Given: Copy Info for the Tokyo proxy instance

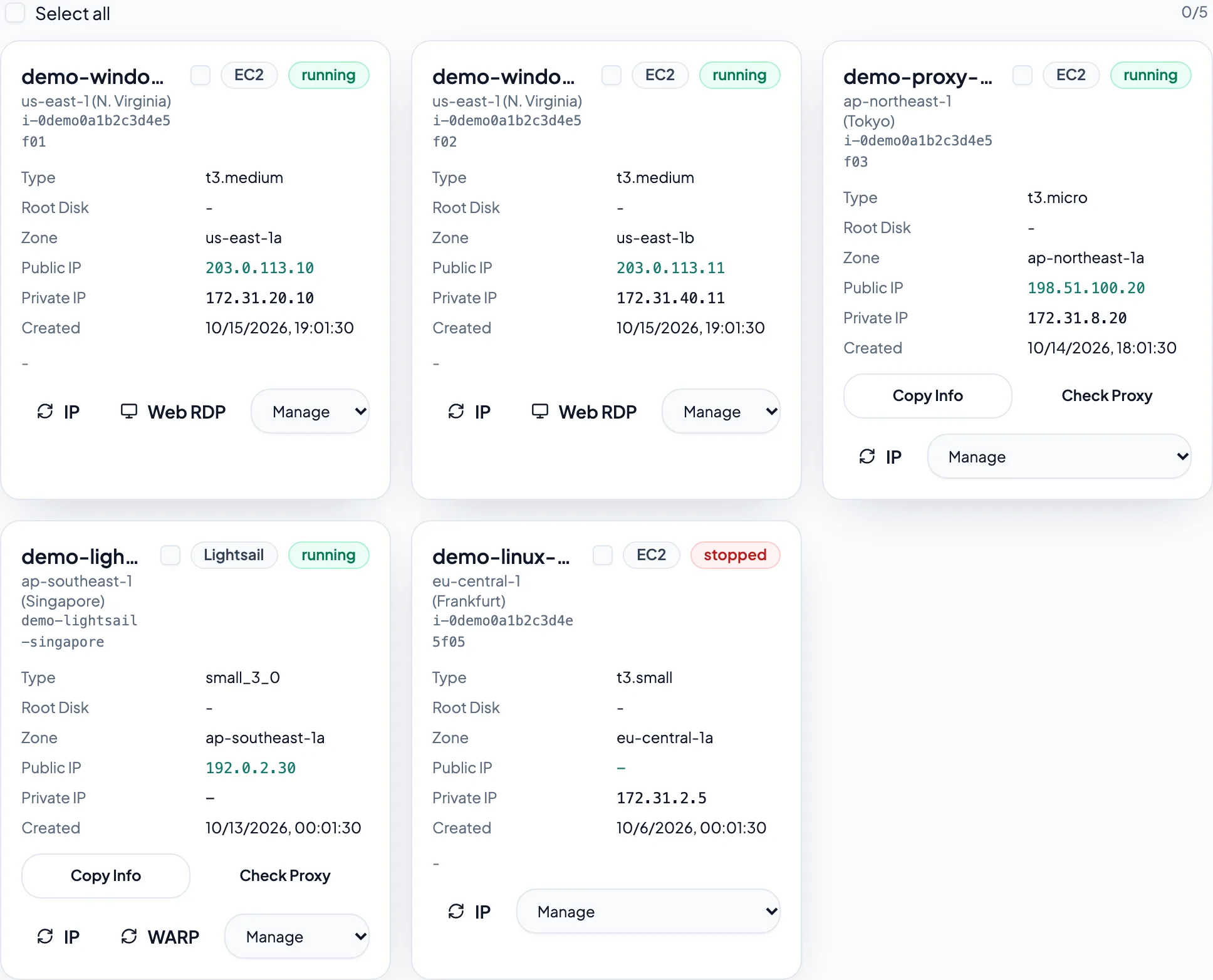Looking at the screenshot, I should 928,396.
